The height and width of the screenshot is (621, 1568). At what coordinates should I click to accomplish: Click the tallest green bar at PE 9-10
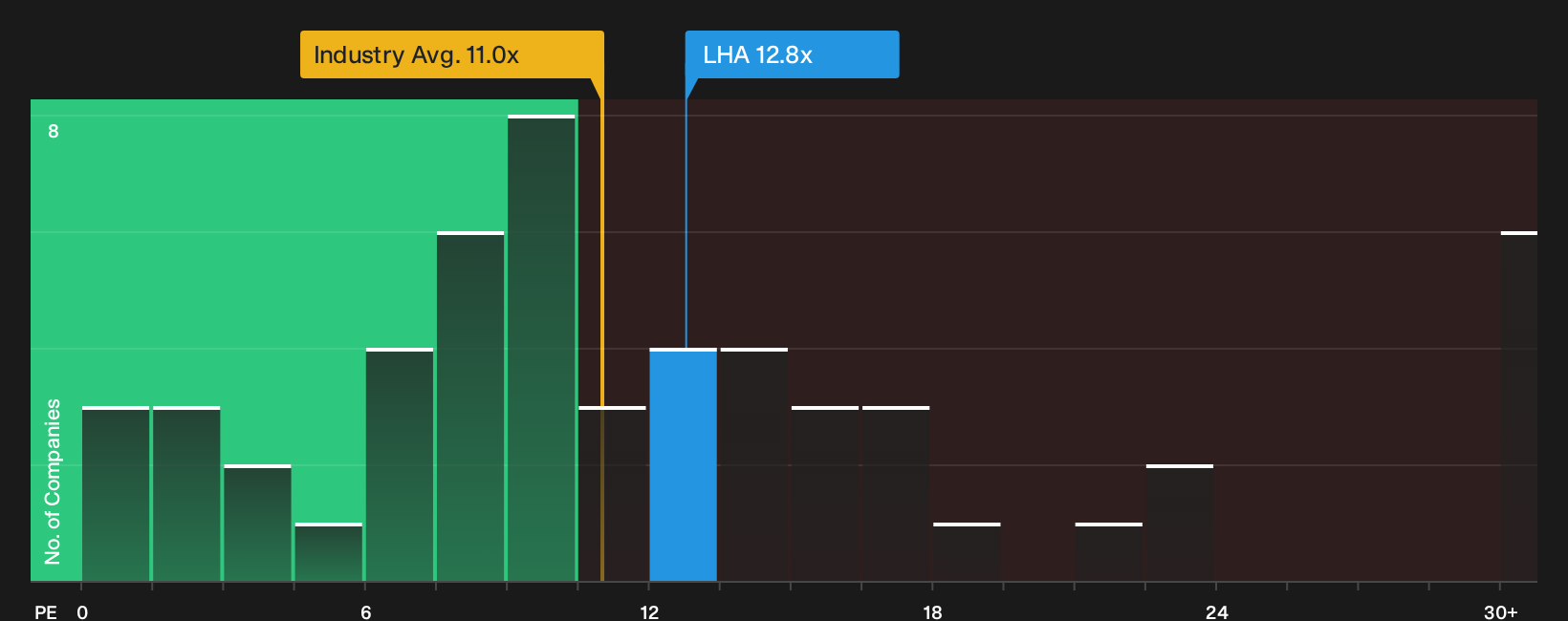coord(541,348)
